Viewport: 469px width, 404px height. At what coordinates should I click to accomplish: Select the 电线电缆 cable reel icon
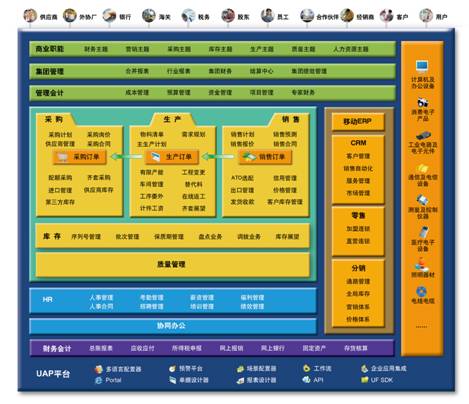click(x=422, y=291)
